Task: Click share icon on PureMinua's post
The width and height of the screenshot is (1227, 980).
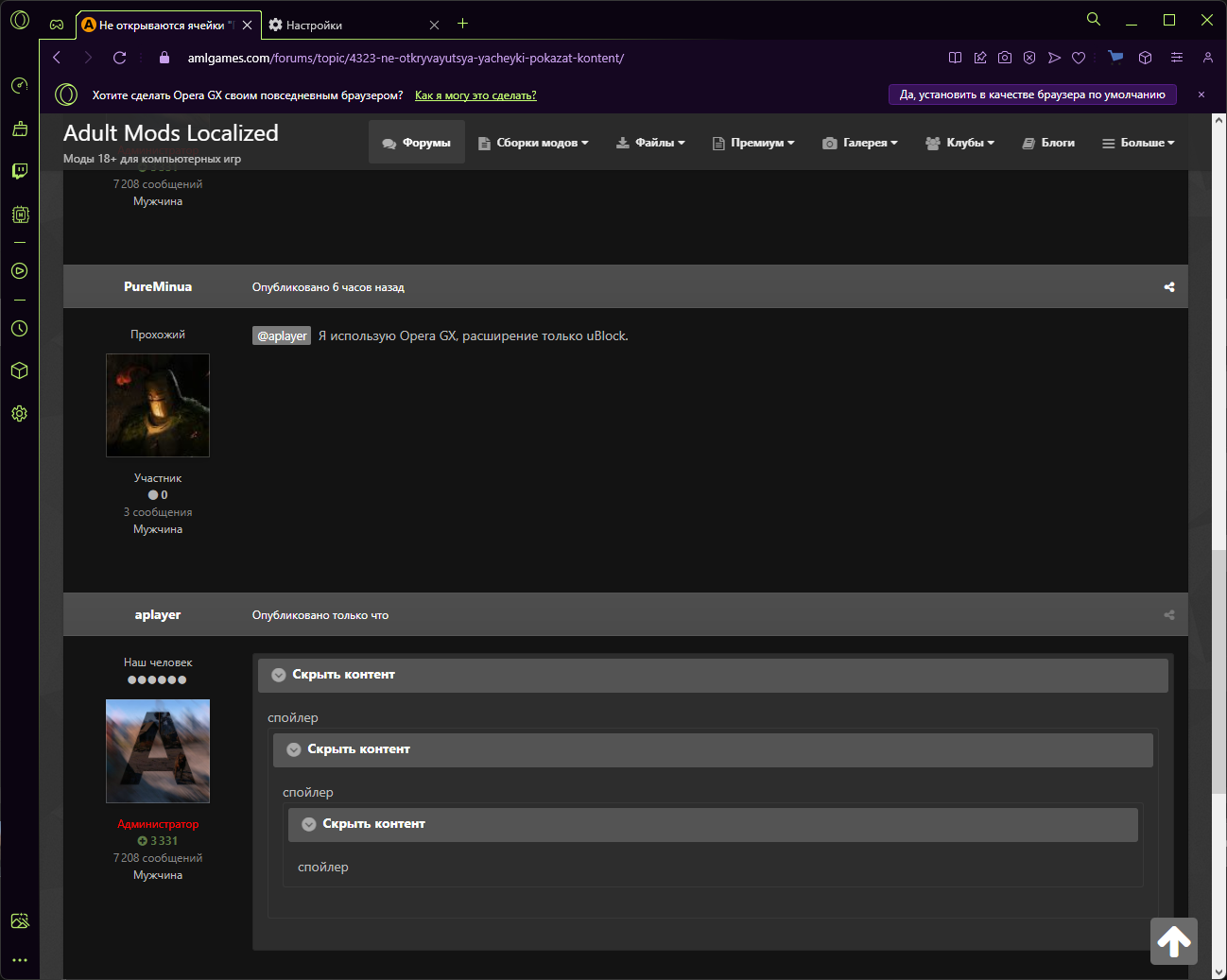Action: click(x=1168, y=287)
